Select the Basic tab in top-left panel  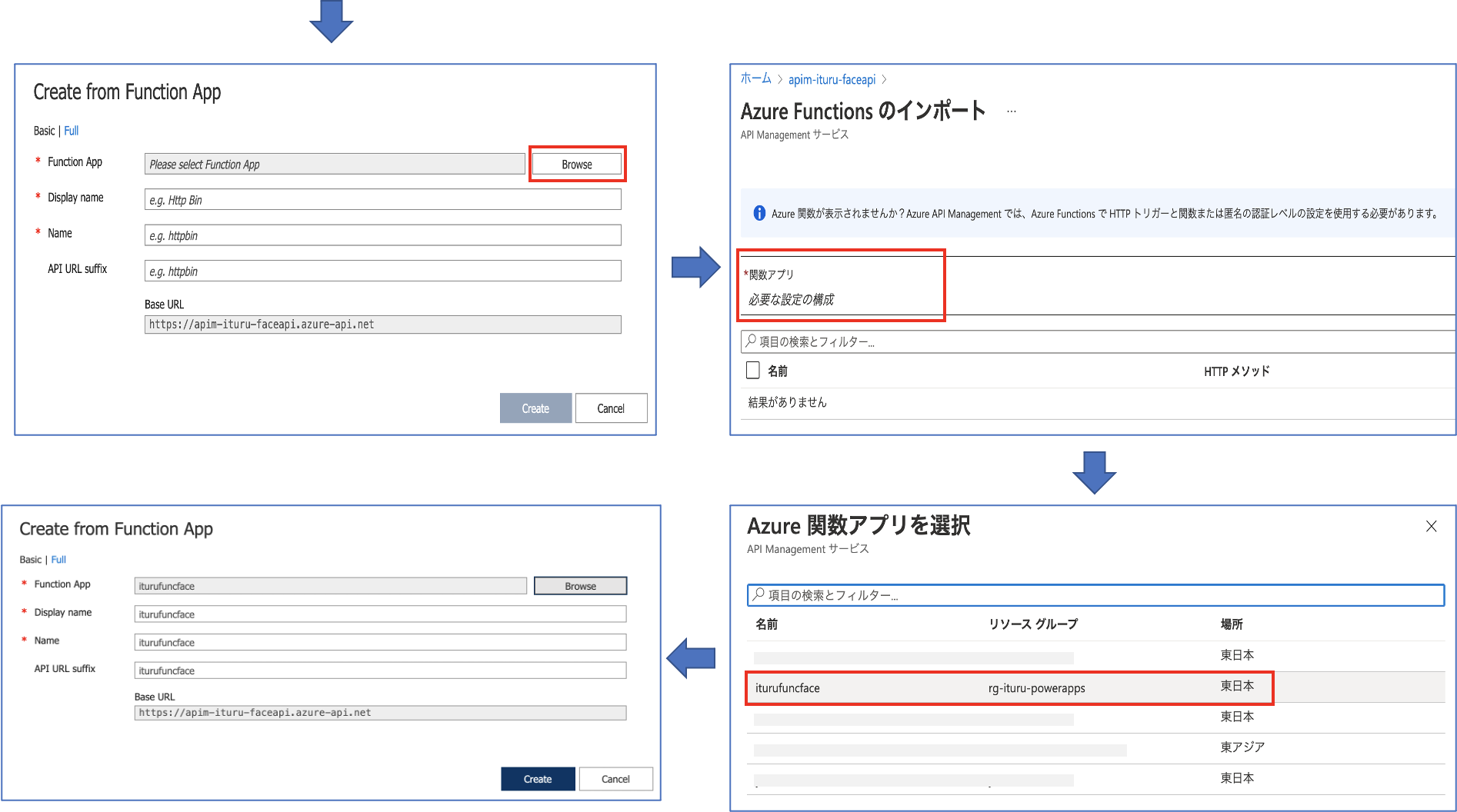pyautogui.click(x=44, y=131)
